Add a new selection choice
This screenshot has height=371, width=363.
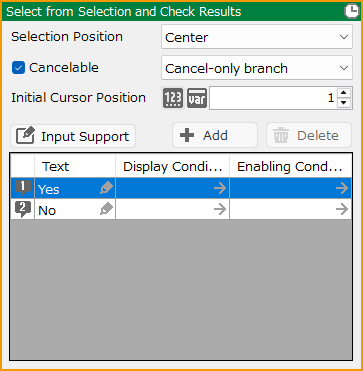[215, 135]
